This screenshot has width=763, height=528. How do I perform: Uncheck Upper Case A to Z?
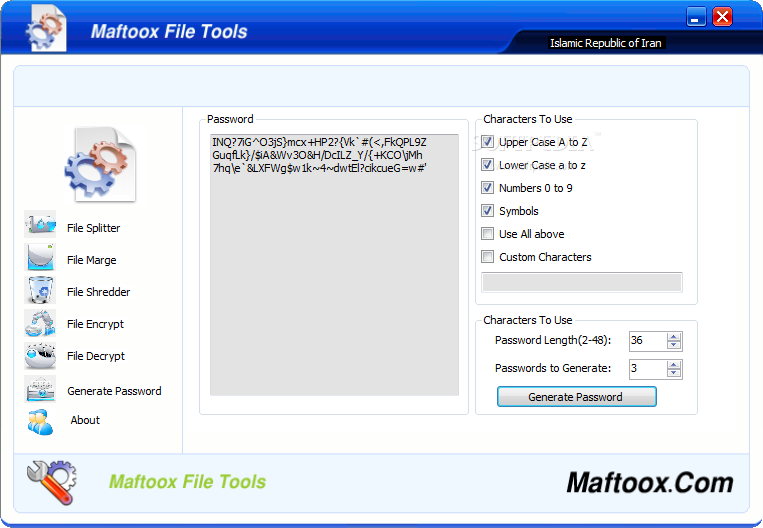(487, 142)
